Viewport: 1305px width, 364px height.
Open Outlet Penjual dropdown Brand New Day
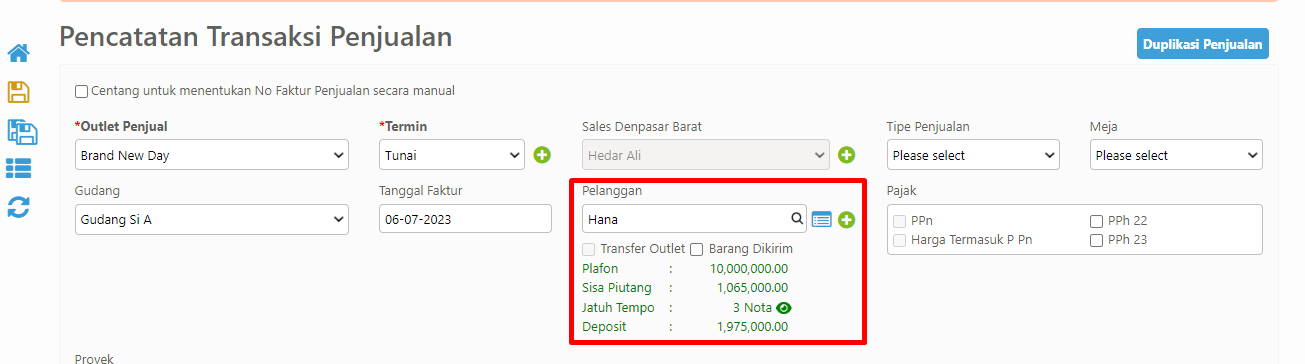pyautogui.click(x=212, y=155)
